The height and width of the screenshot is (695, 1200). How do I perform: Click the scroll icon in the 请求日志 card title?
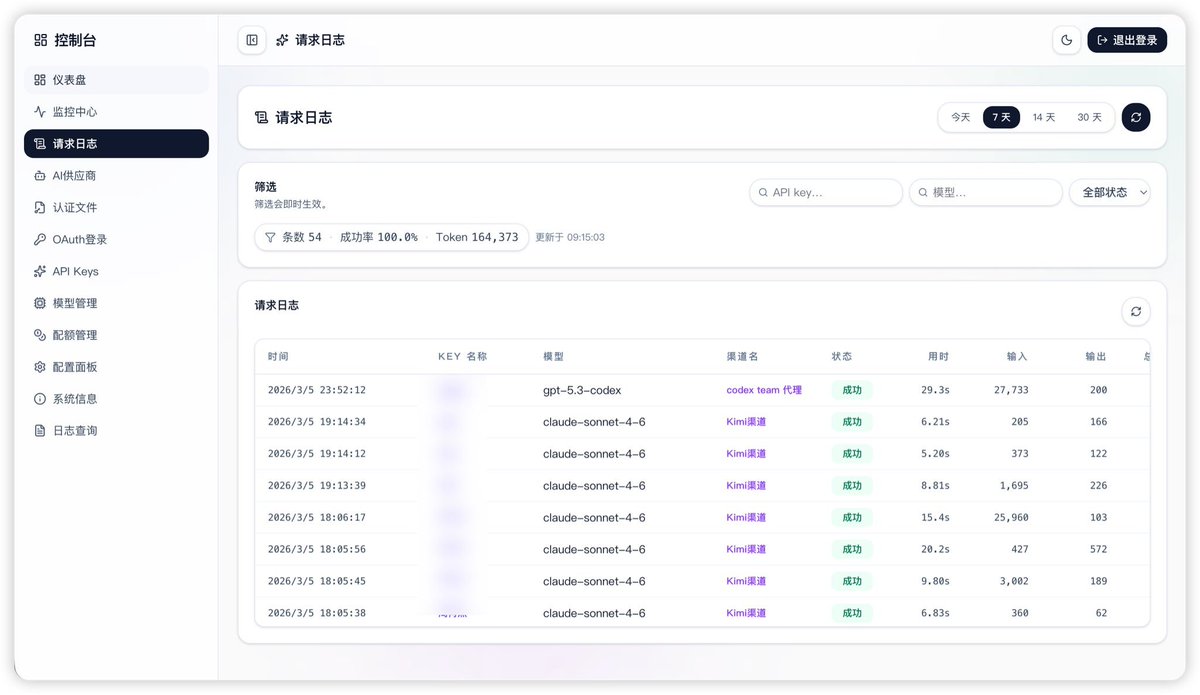[x=262, y=117]
